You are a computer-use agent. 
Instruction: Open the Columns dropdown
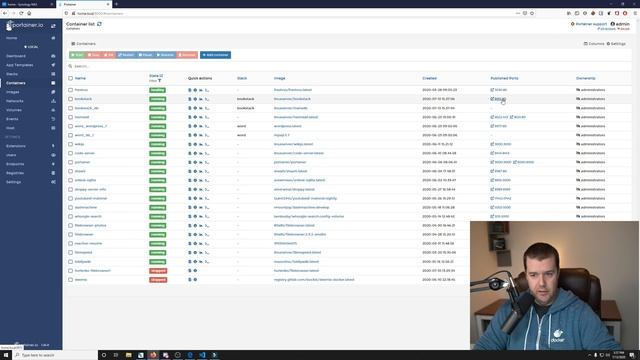tap(594, 44)
